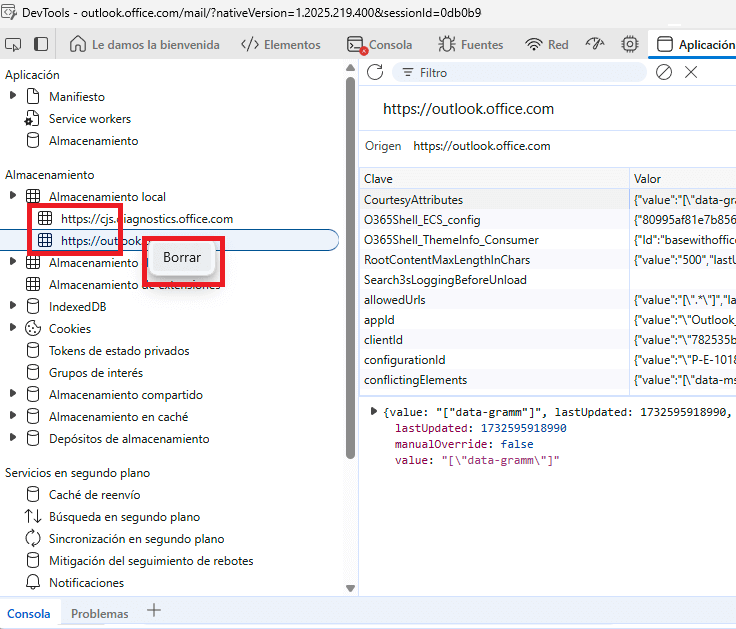Select https://cjs.diagnostics.office.com storage entry
Viewport: 736px width, 629px height.
[x=147, y=219]
